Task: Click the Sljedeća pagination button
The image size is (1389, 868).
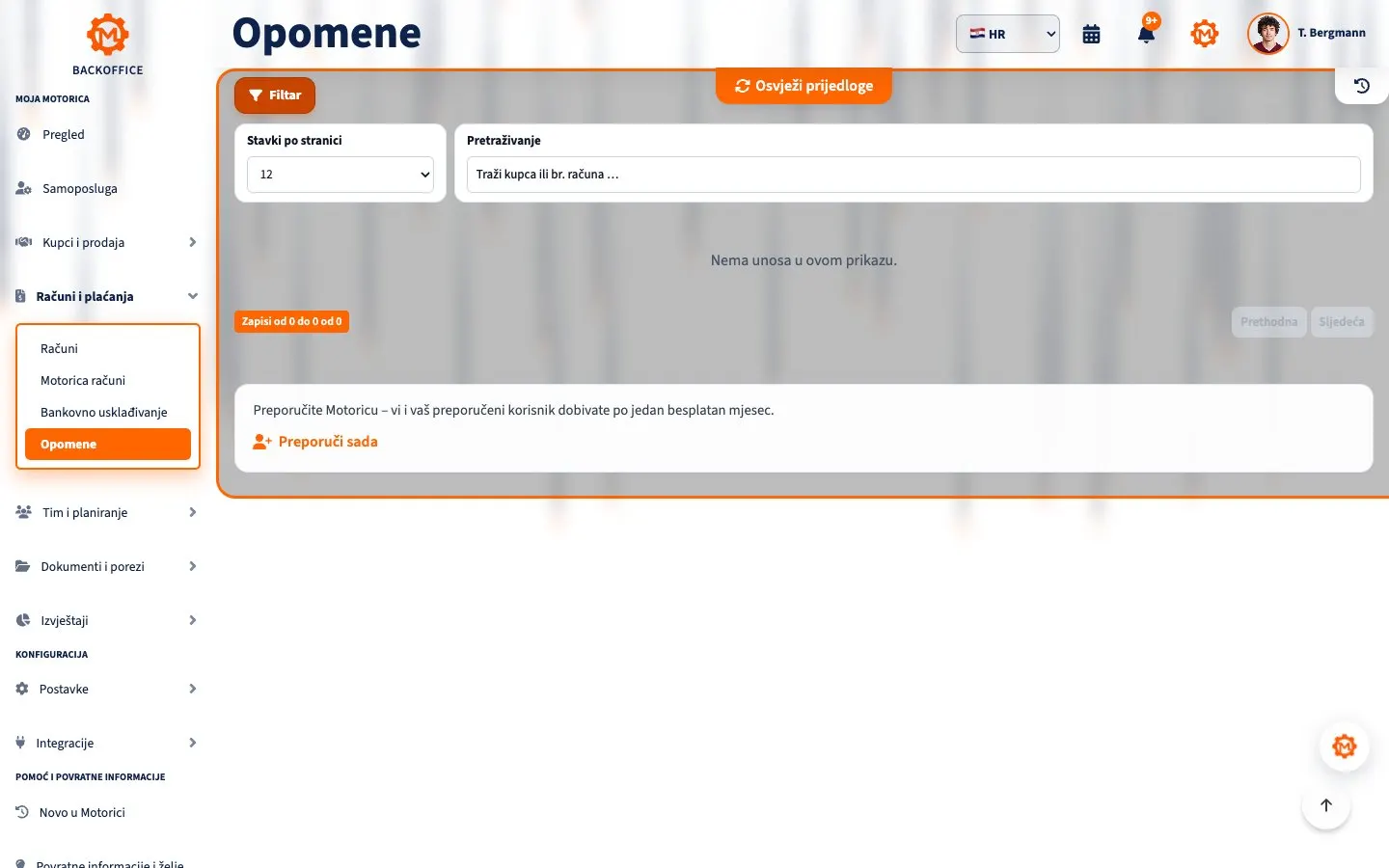Action: (x=1342, y=322)
